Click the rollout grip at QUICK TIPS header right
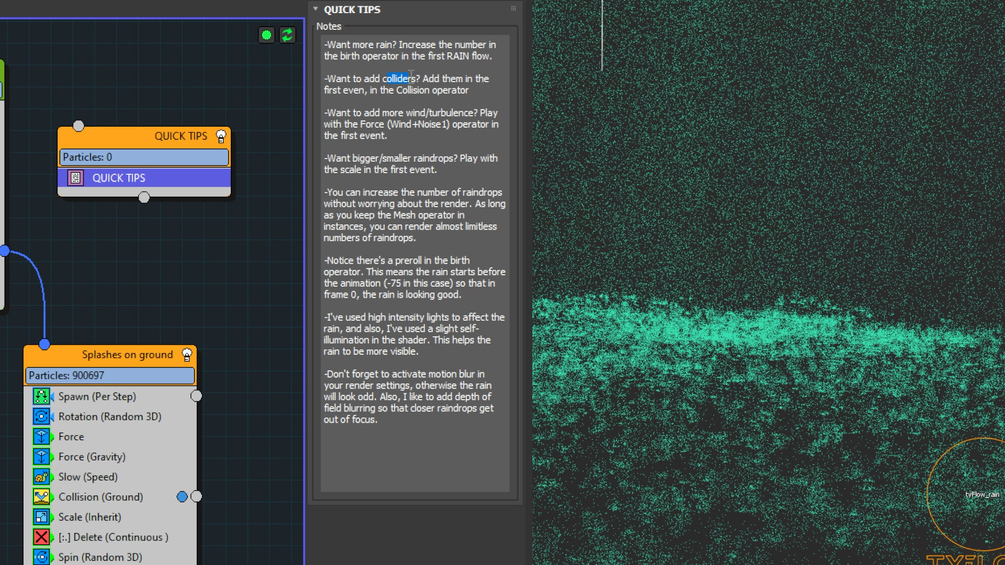The image size is (1005, 565). pyautogui.click(x=513, y=8)
